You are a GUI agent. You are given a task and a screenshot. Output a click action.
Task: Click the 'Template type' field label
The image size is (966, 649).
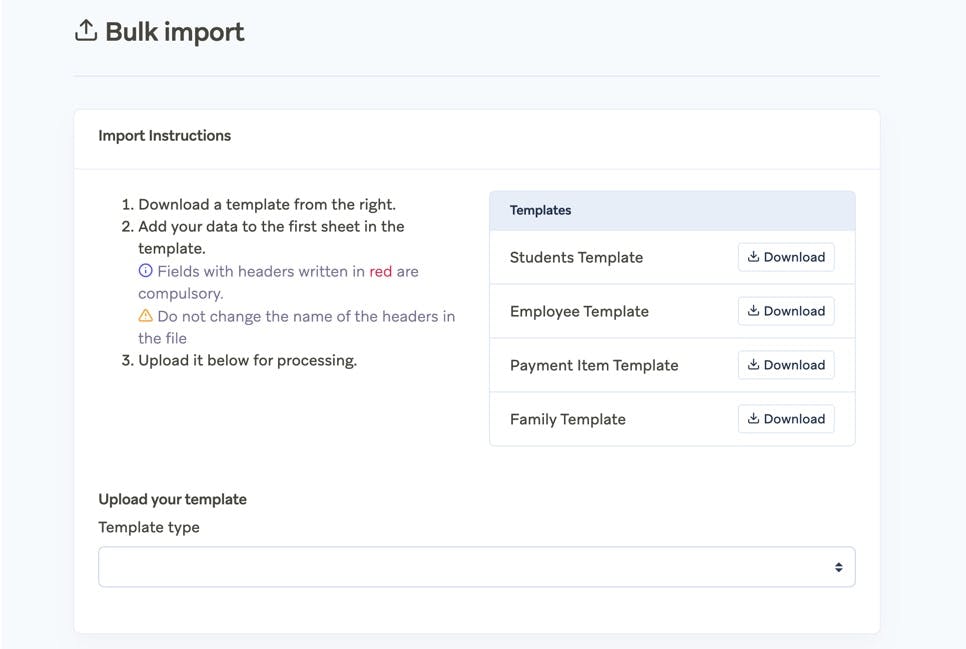tap(149, 527)
